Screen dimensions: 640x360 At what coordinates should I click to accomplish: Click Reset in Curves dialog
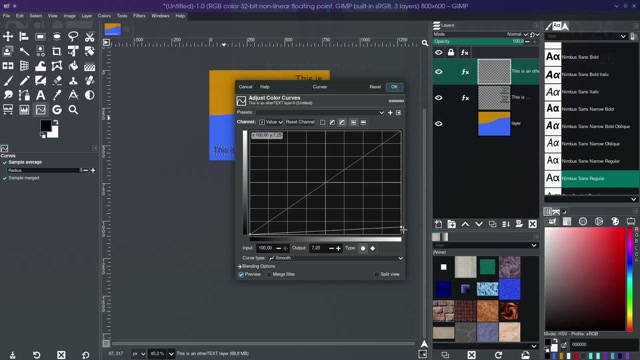coord(375,87)
